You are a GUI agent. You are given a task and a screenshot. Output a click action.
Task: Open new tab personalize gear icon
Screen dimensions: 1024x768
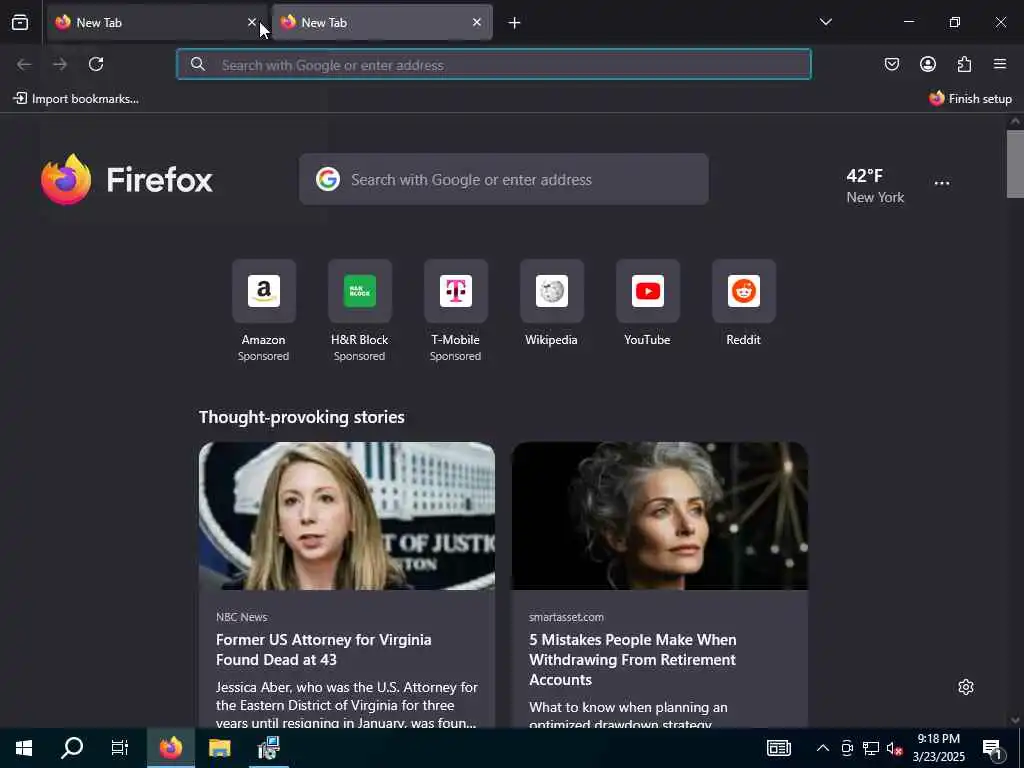click(x=966, y=687)
